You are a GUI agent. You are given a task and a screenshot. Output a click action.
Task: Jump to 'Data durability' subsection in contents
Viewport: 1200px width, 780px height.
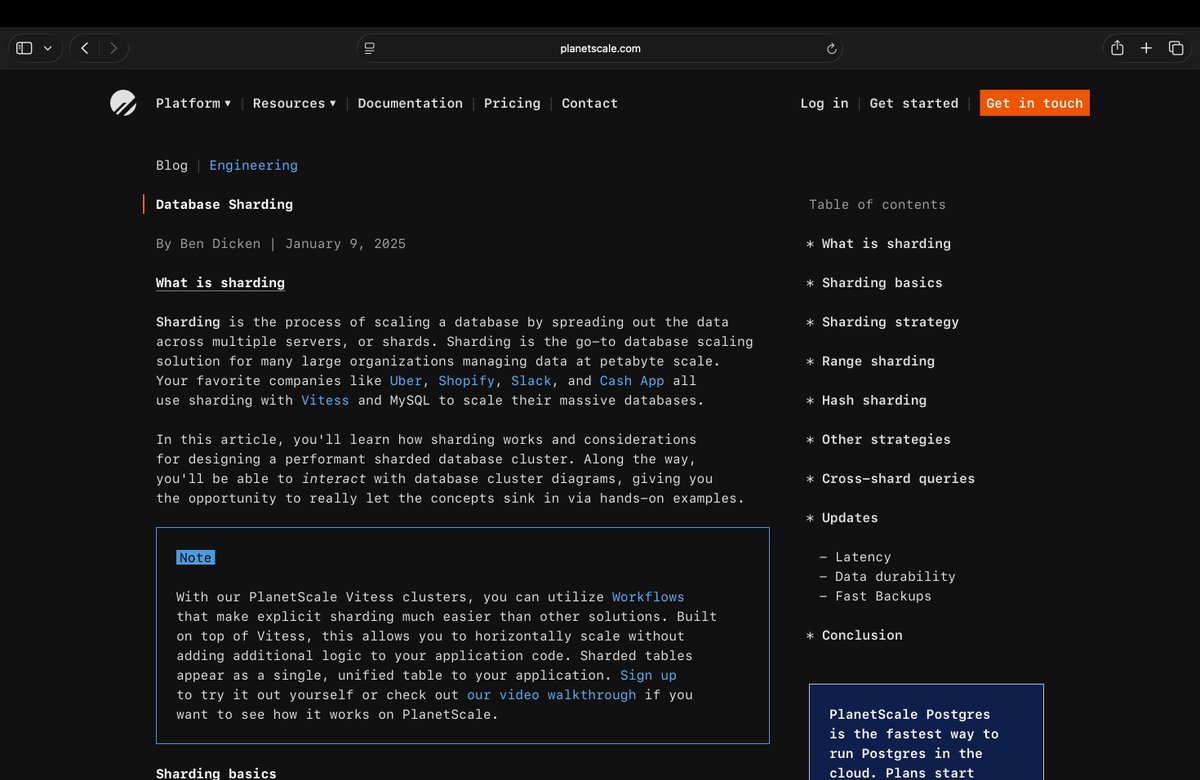(895, 576)
